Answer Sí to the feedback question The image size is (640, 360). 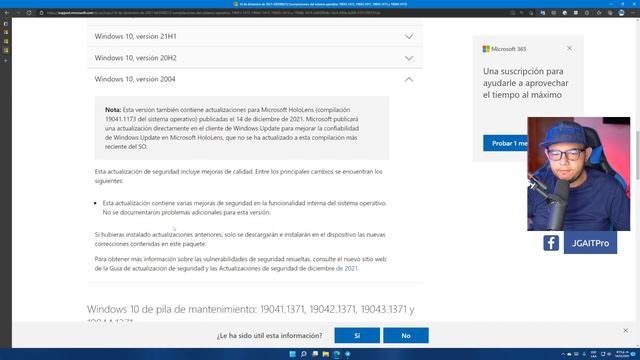[357, 336]
